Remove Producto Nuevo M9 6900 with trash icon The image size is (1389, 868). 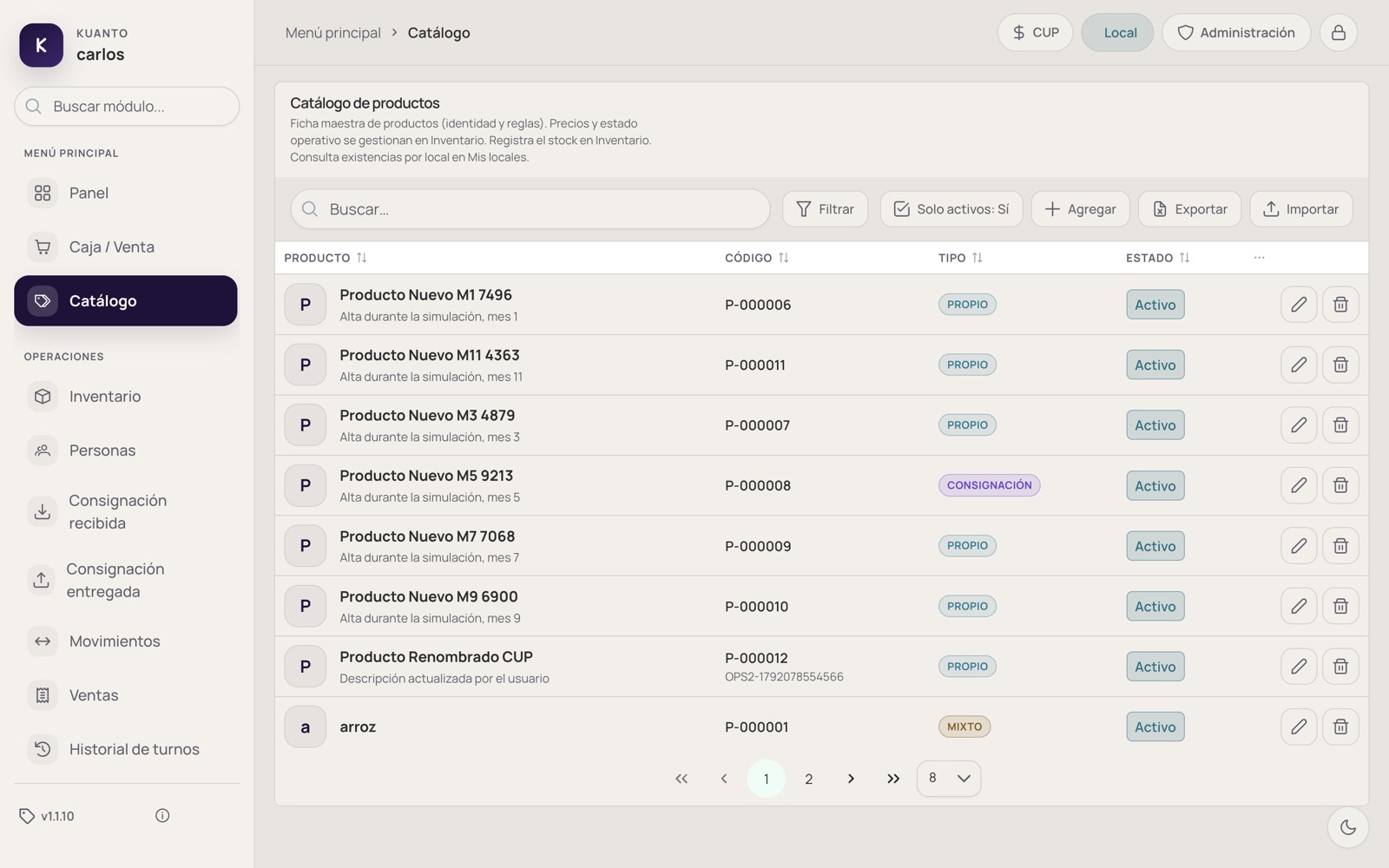coord(1340,606)
